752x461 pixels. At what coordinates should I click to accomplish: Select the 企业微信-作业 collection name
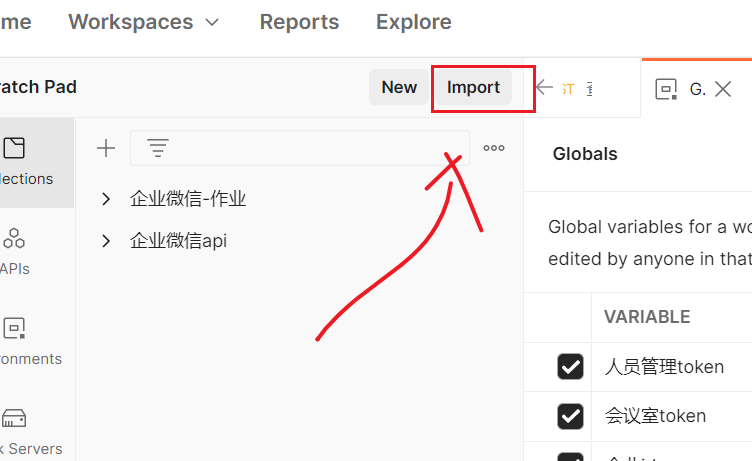[188, 199]
